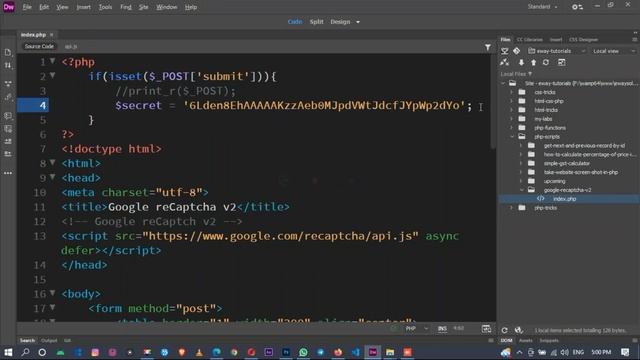Image resolution: width=640 pixels, height=360 pixels.
Task: Open the Edit menu
Action: tap(44, 7)
